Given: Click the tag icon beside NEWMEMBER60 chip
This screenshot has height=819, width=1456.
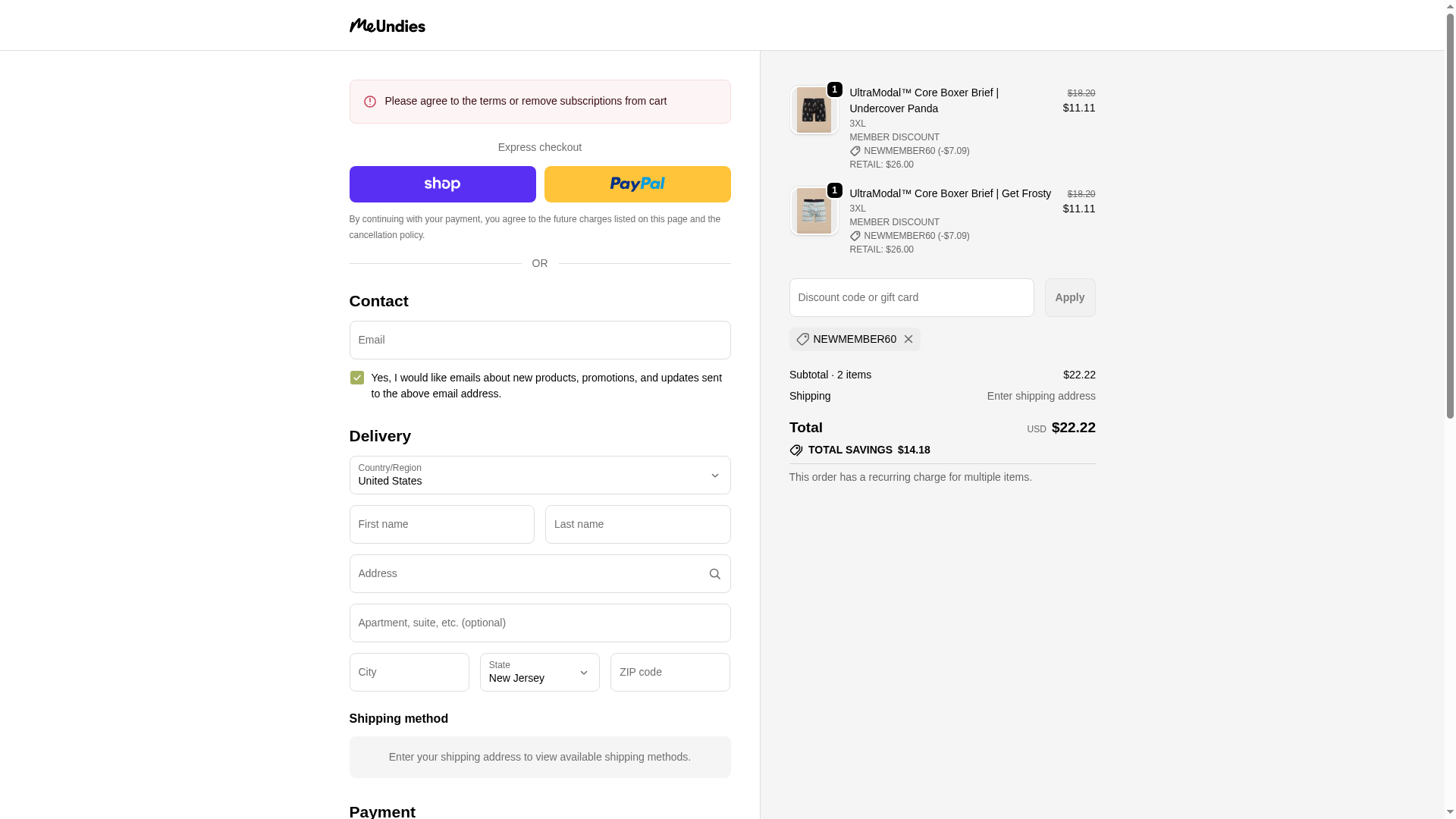Looking at the screenshot, I should [802, 339].
